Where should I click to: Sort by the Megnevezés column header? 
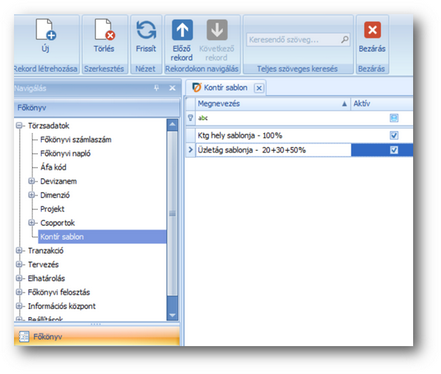point(273,104)
